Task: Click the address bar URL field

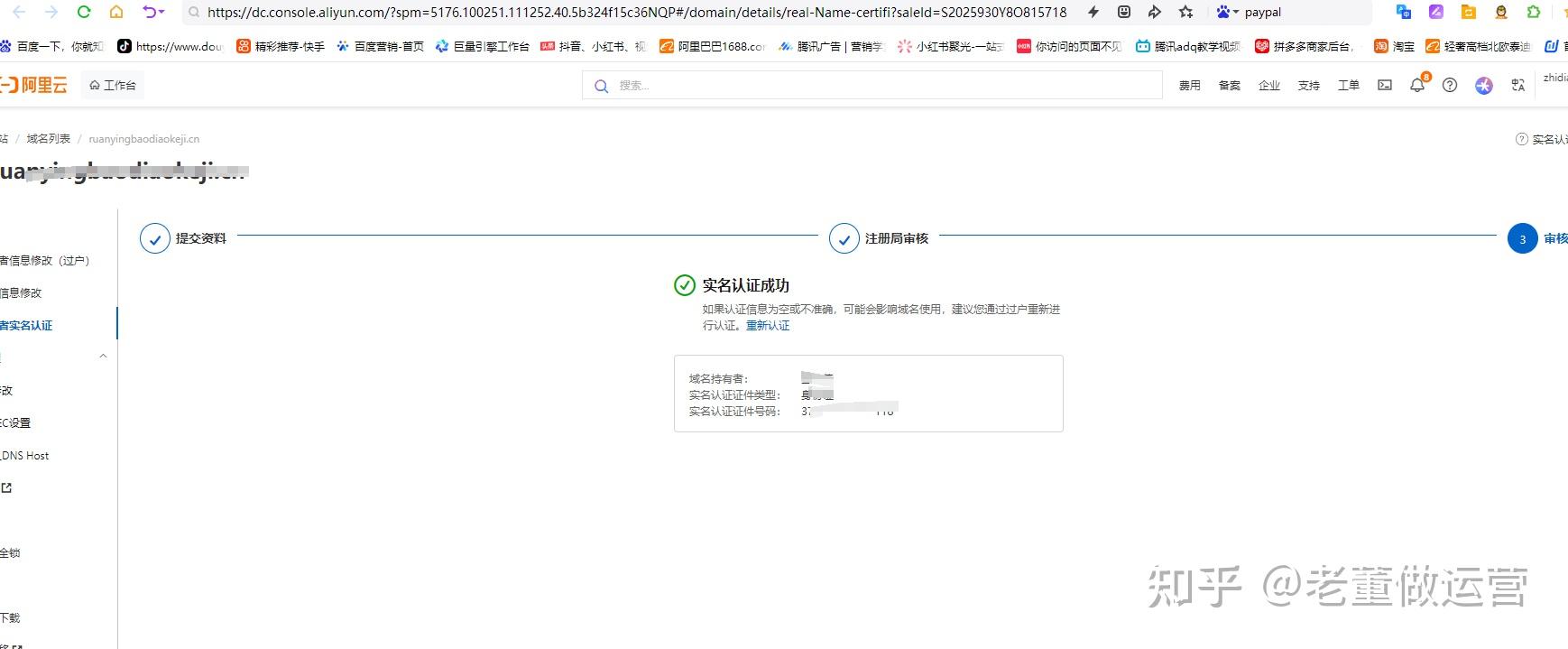Action: tap(636, 13)
